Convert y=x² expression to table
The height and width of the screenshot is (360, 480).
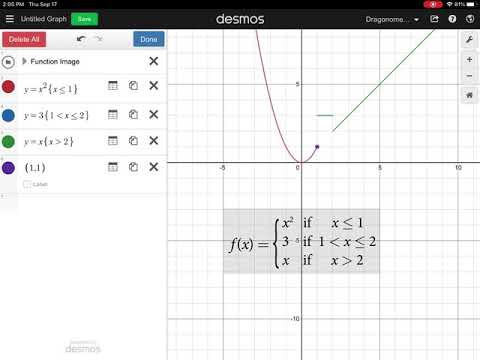113,86
